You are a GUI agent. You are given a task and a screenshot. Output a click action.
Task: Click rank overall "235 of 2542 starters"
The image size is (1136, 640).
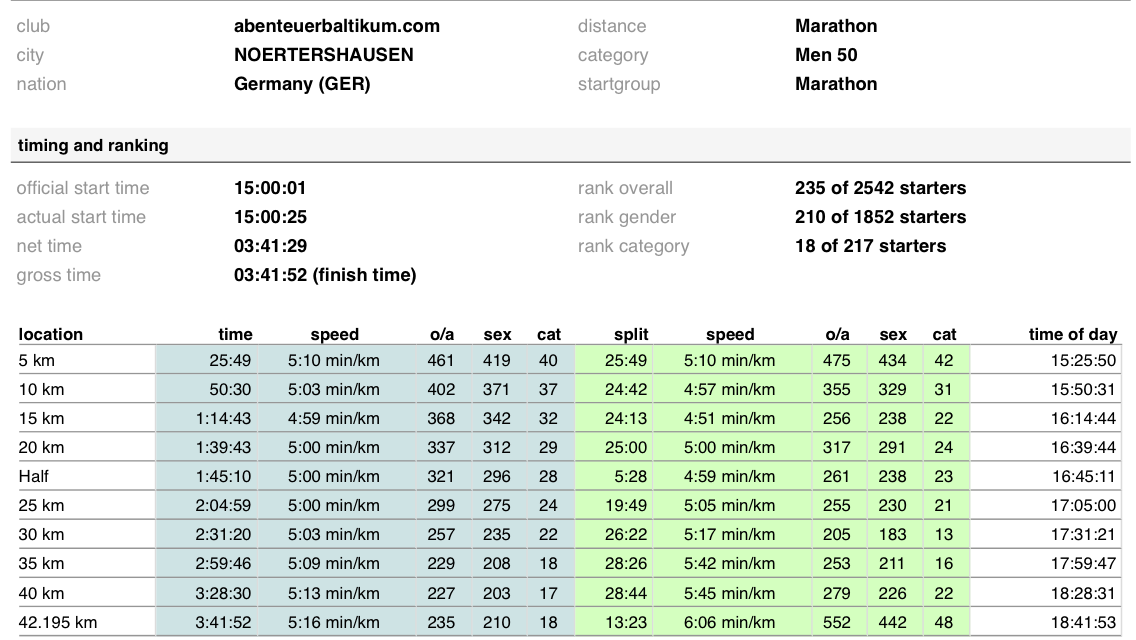coord(880,188)
